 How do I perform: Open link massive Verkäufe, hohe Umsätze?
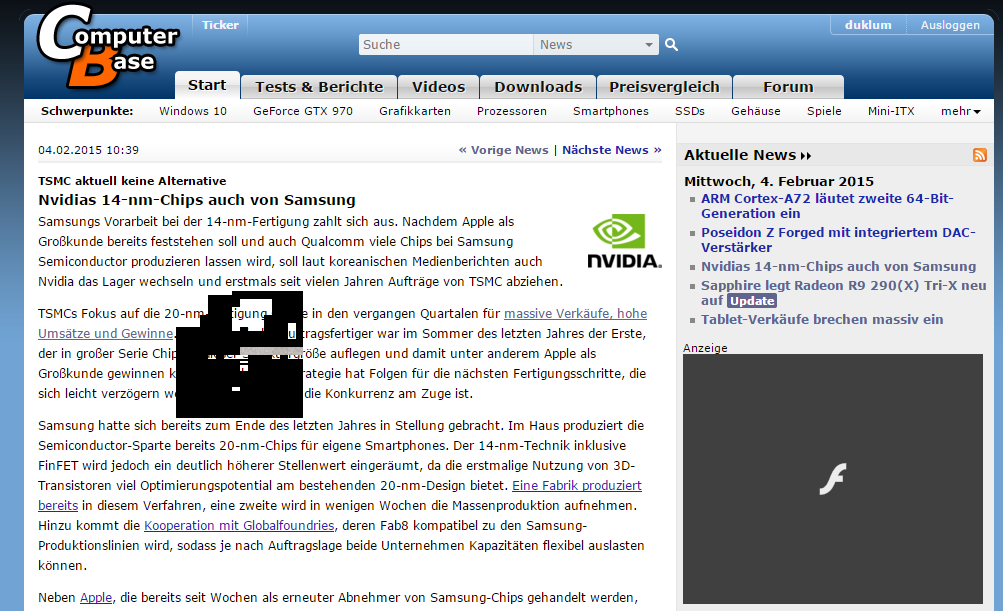tap(575, 313)
